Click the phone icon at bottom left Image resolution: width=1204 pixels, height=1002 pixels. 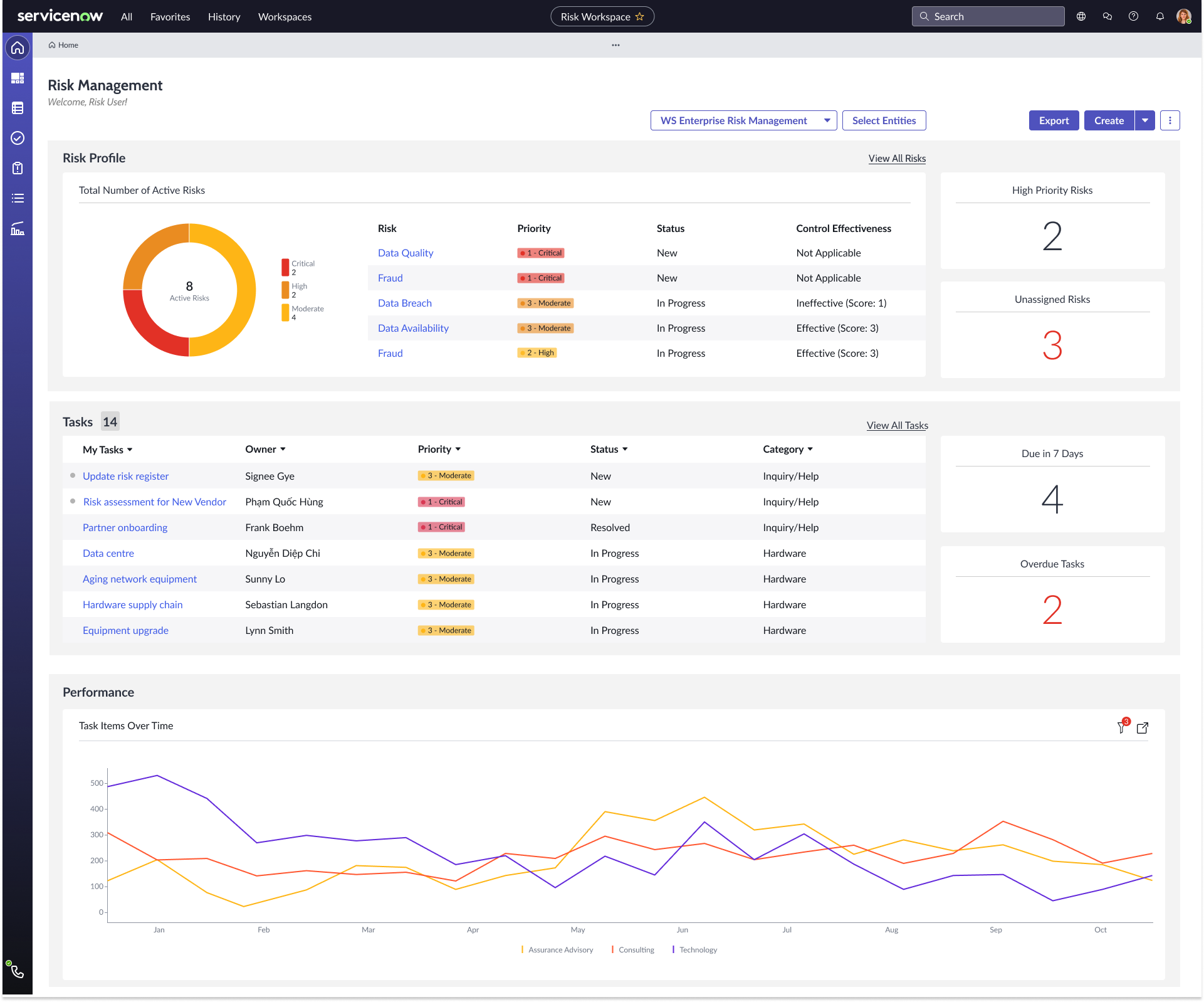click(x=18, y=972)
